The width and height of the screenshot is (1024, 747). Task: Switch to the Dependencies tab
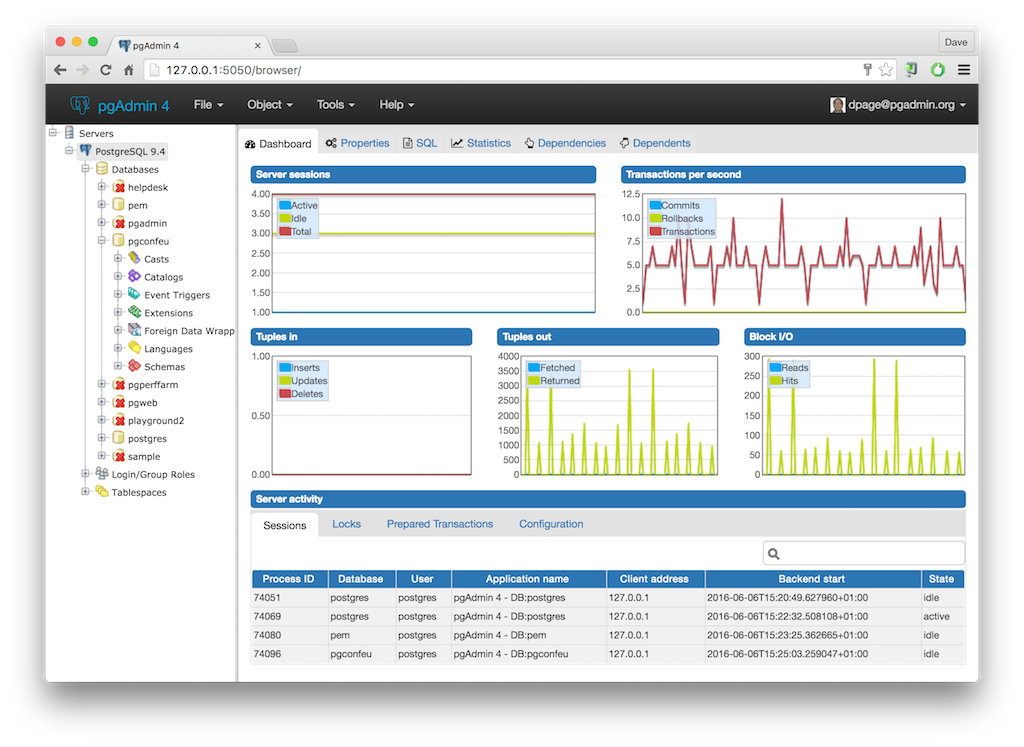(x=565, y=143)
